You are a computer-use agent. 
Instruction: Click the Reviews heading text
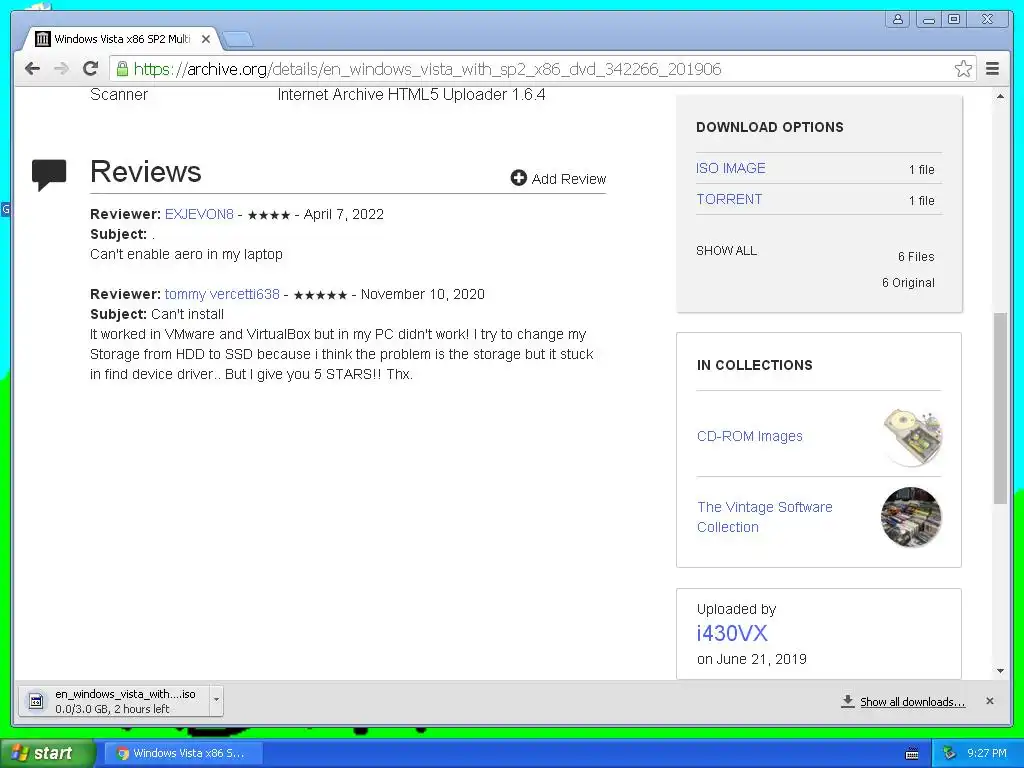click(146, 172)
